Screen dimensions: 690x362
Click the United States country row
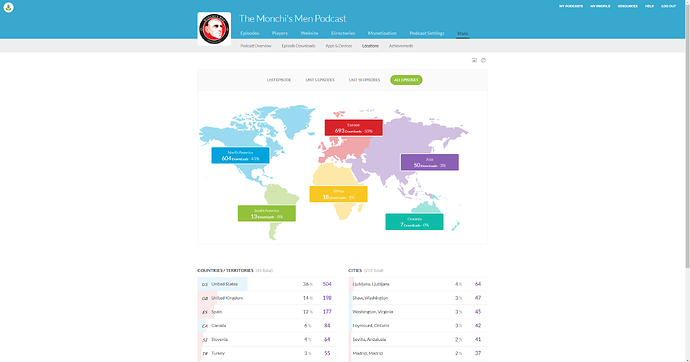pyautogui.click(x=267, y=284)
